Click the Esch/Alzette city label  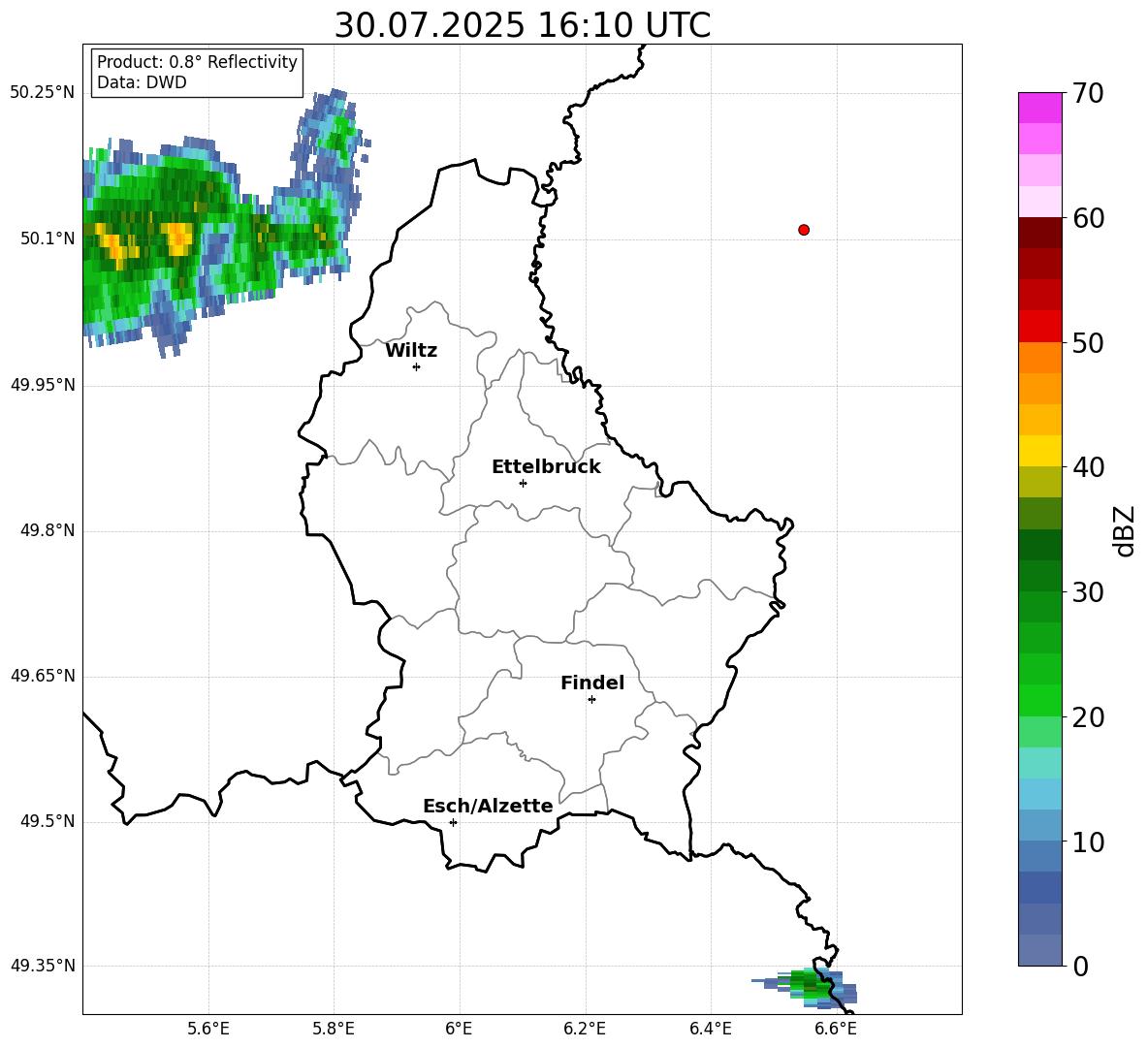point(488,806)
